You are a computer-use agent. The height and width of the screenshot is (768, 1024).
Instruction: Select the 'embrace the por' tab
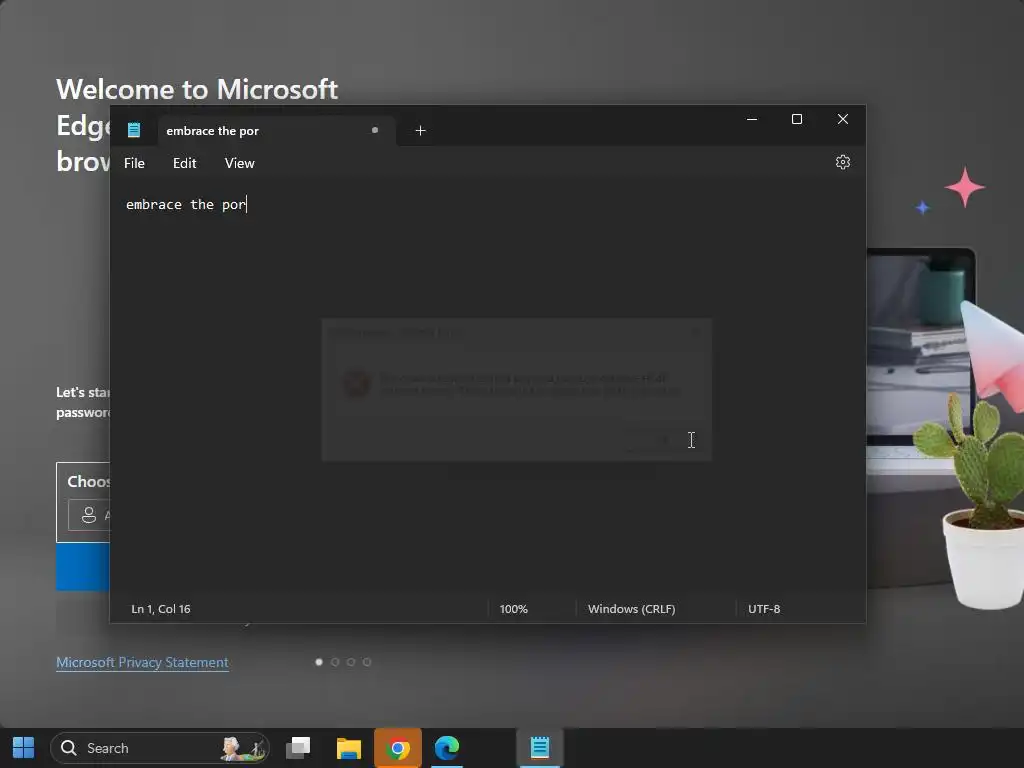[x=276, y=131]
